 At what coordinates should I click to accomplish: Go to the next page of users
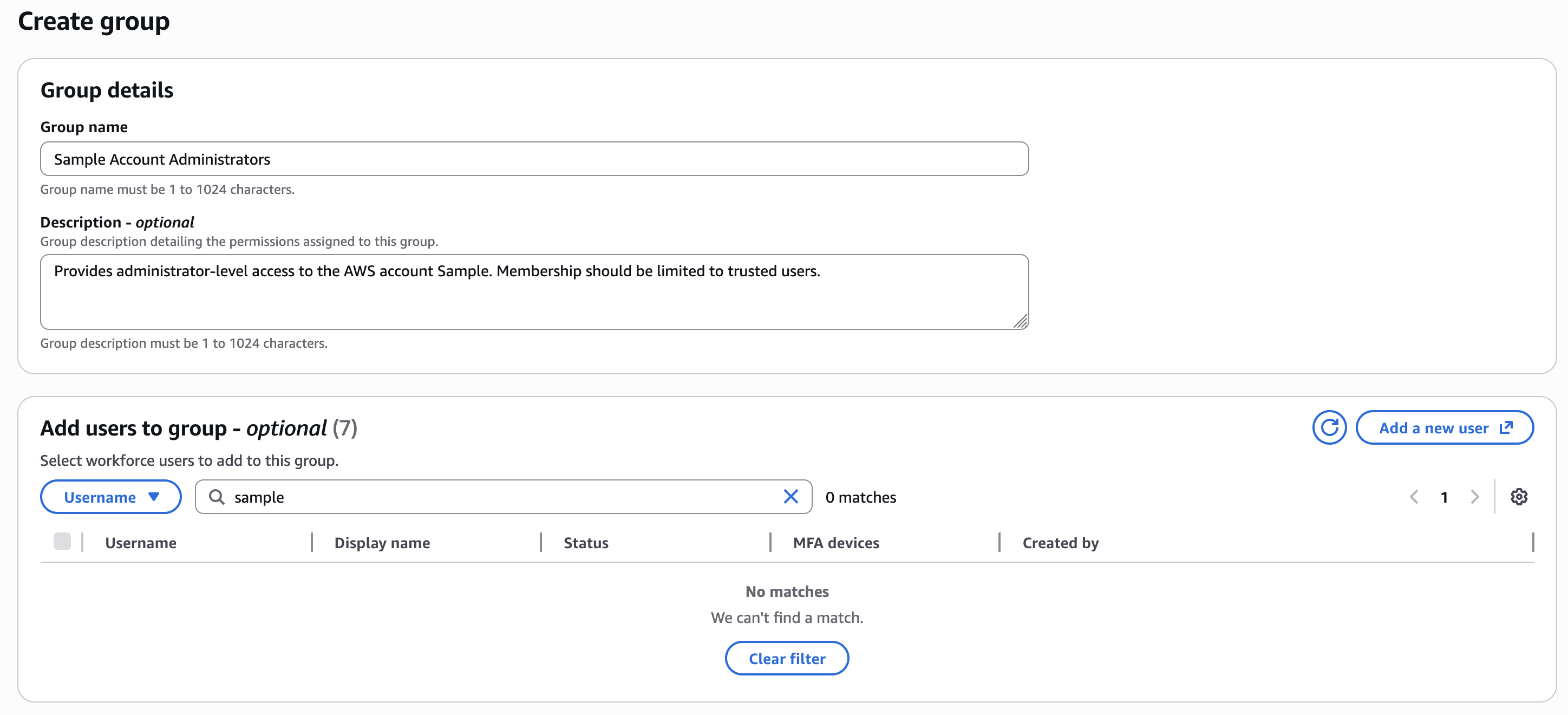pos(1474,497)
